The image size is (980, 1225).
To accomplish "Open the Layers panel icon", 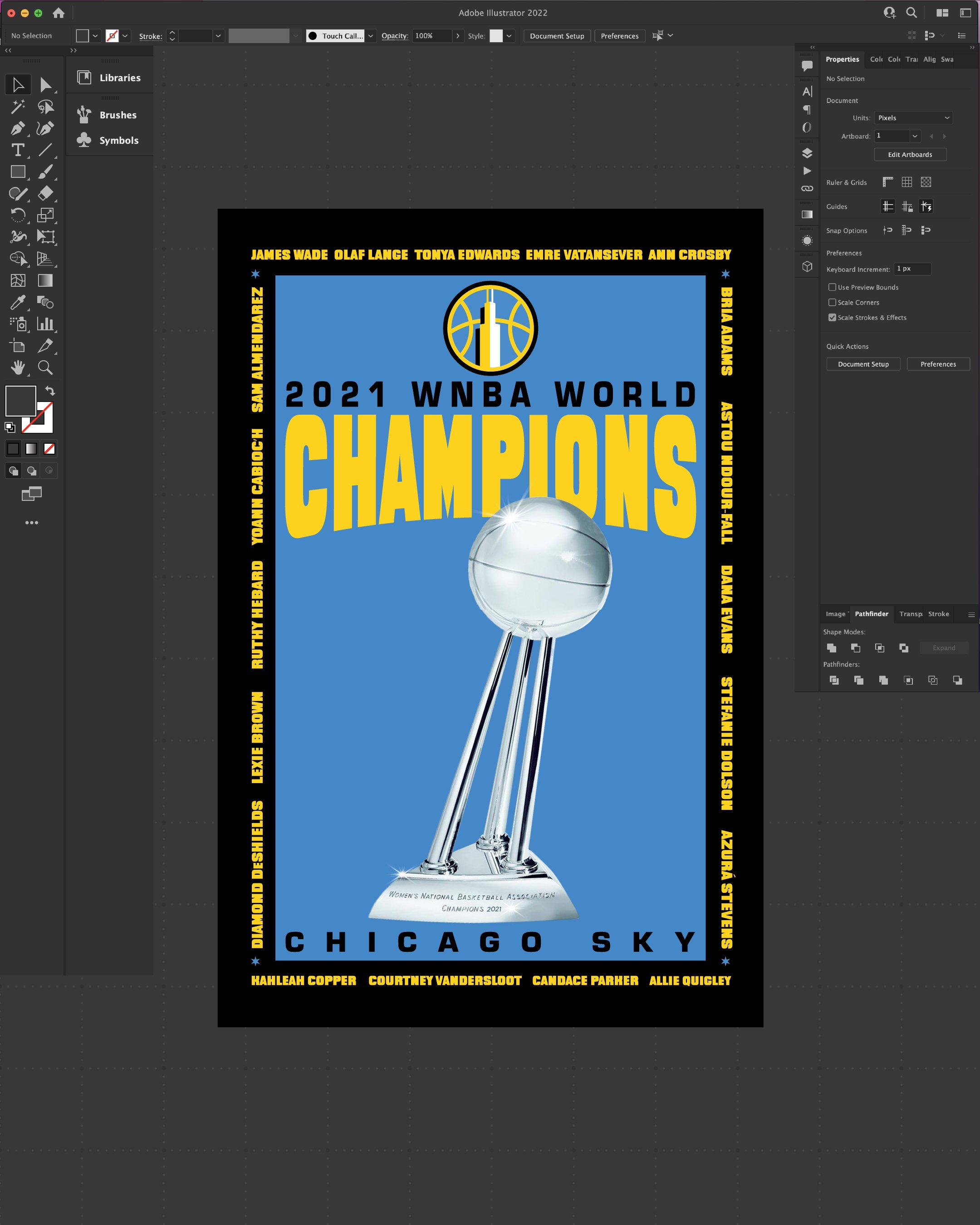I will 807,153.
